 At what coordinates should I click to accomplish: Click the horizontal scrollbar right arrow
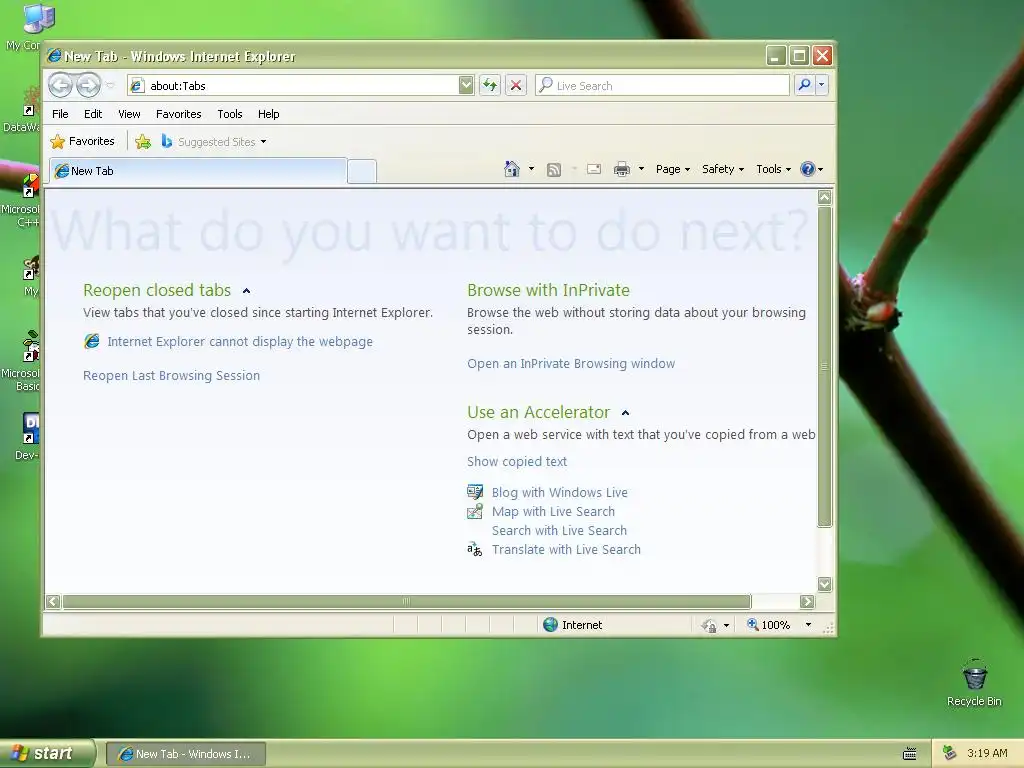[x=807, y=601]
